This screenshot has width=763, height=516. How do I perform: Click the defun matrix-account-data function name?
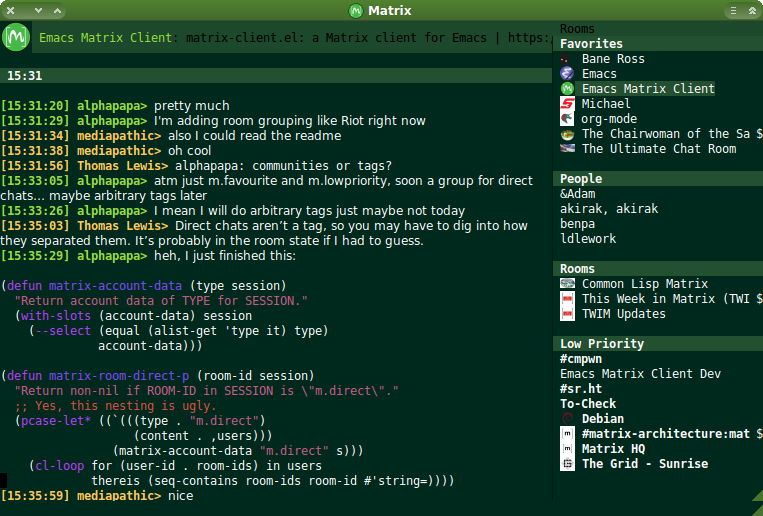(115, 286)
